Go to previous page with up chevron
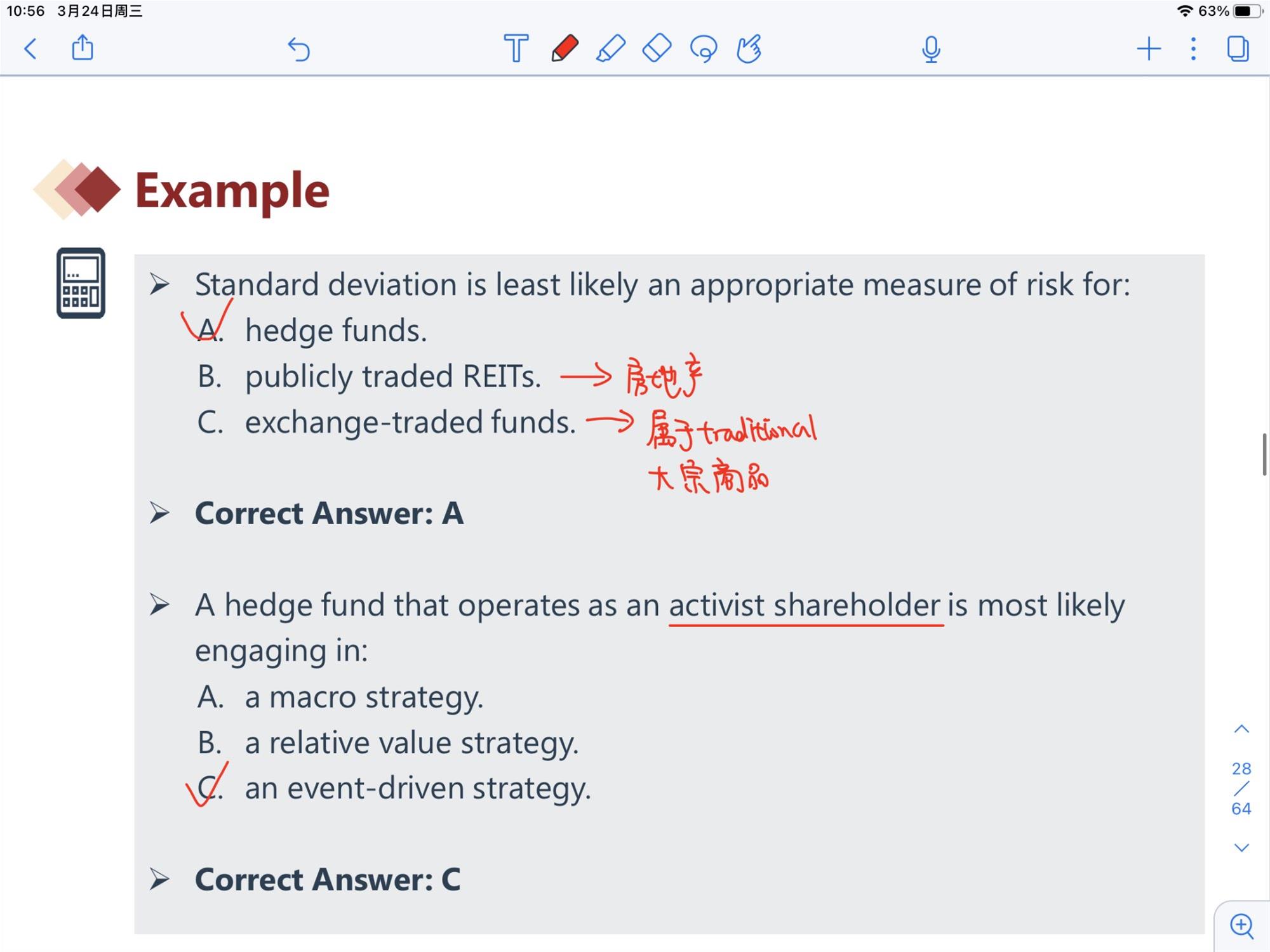 pyautogui.click(x=1241, y=729)
